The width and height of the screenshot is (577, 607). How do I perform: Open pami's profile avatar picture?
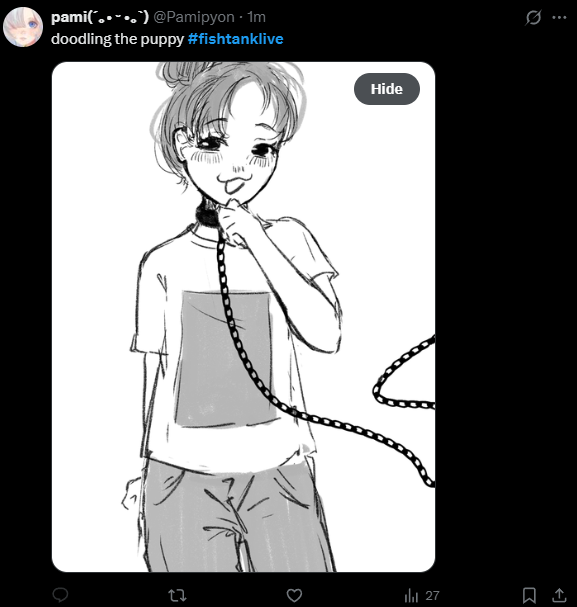click(x=22, y=27)
